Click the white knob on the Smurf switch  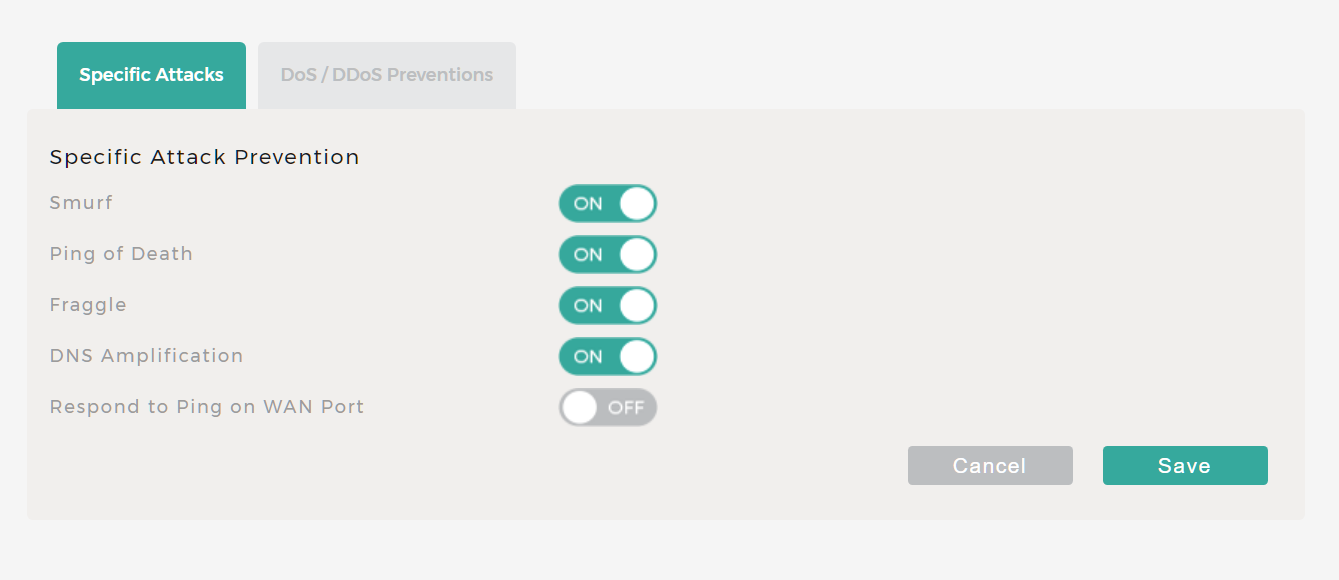[x=637, y=203]
